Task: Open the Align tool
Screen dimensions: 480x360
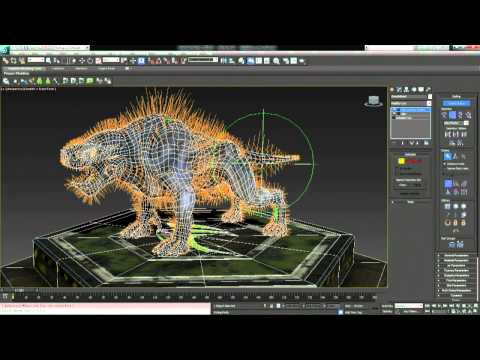Action: [231, 61]
